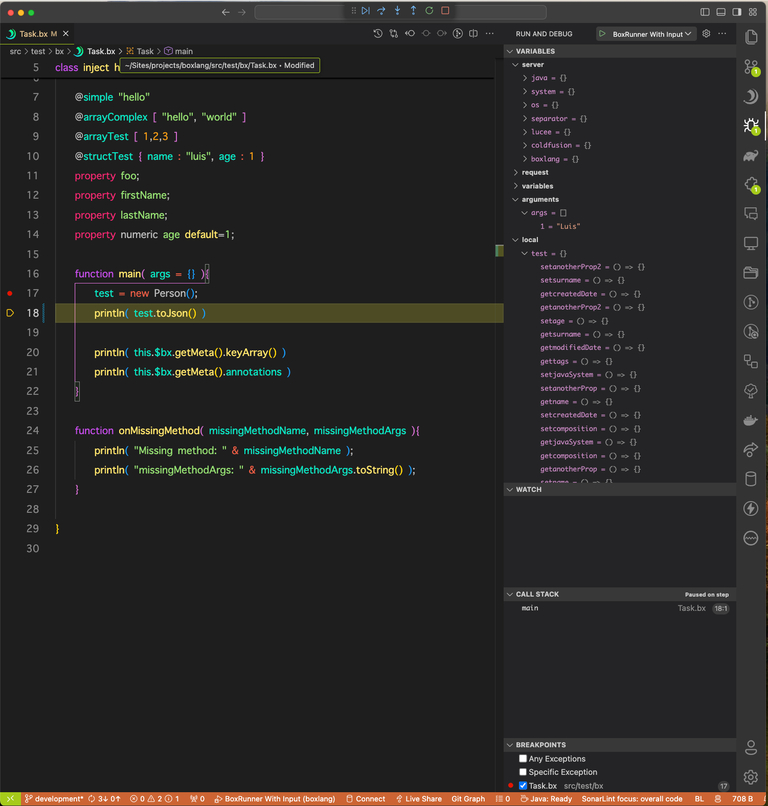768x806 pixels.
Task: Click the main frame in Call Stack
Action: [x=530, y=608]
